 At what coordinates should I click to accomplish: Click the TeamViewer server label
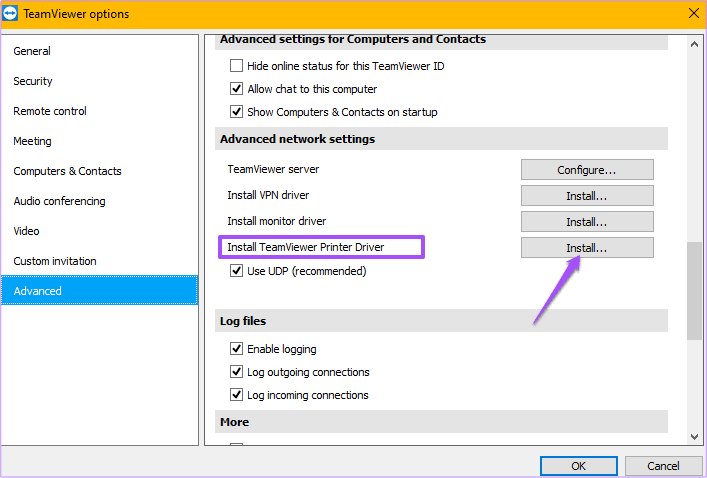(x=273, y=169)
